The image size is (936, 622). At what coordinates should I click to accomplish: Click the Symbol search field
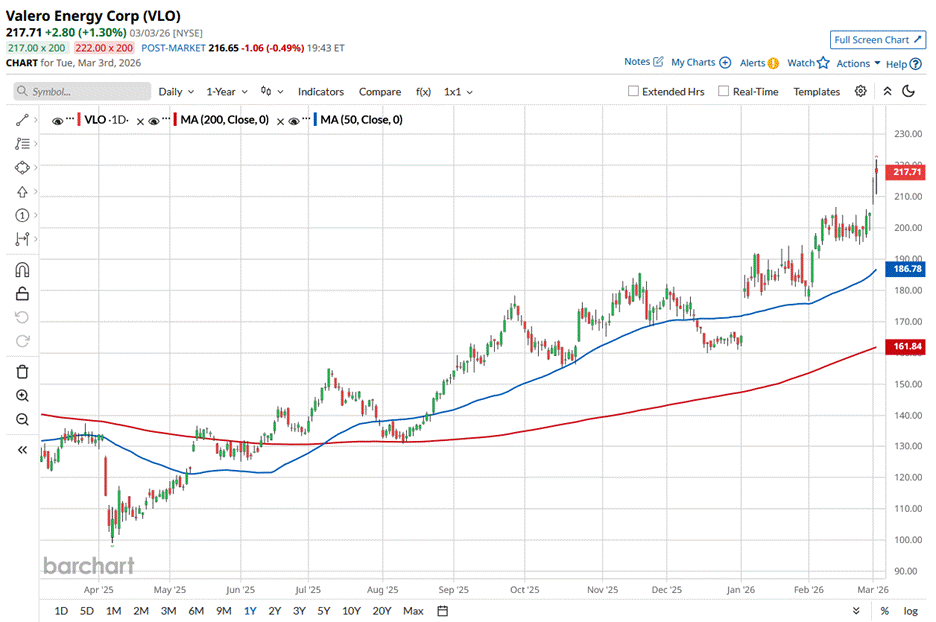pos(82,92)
